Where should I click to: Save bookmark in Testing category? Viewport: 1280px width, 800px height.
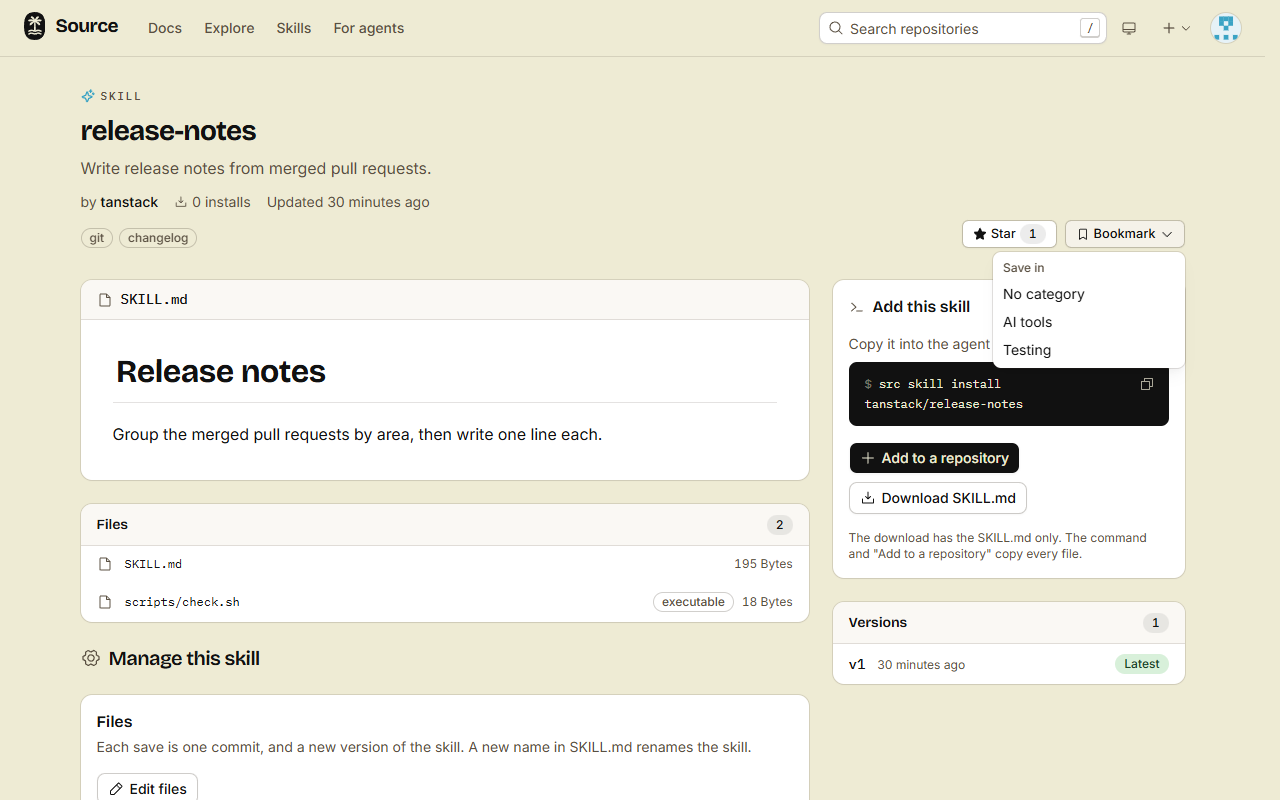coord(1089,350)
